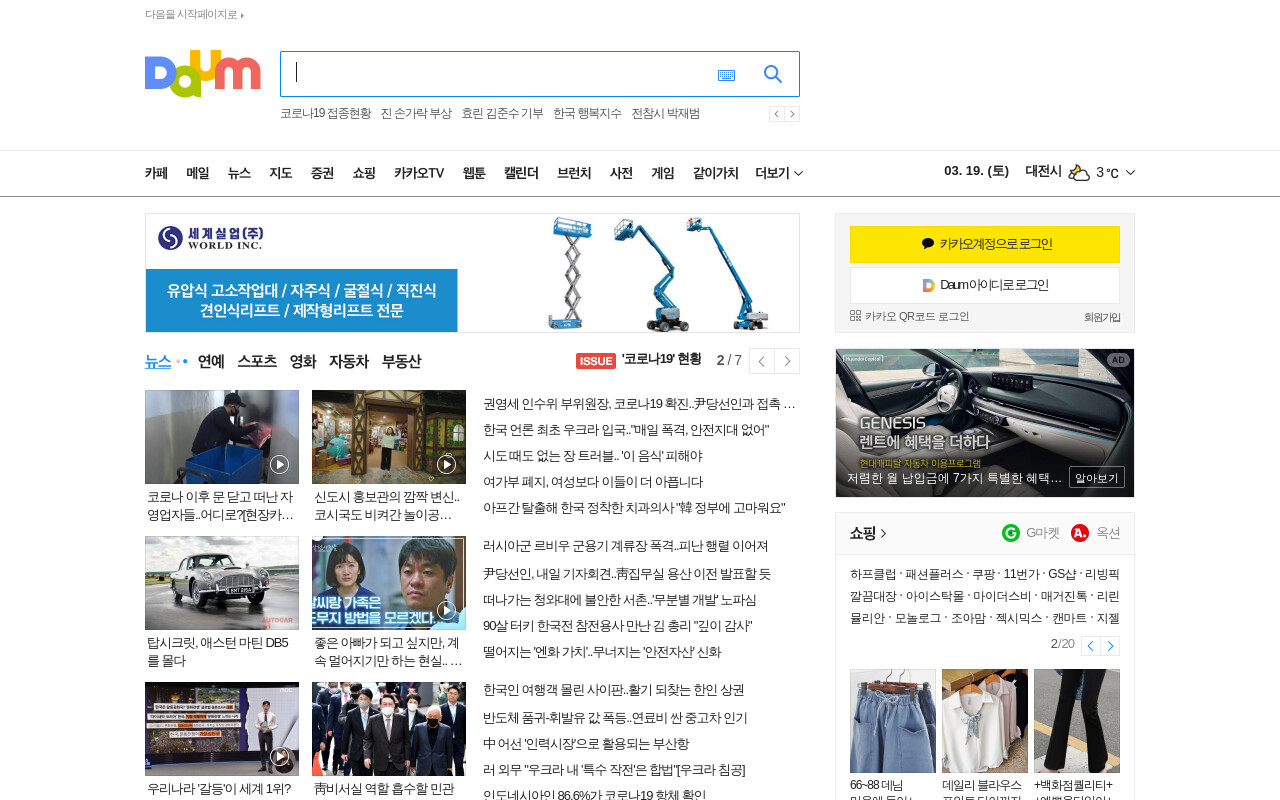Switch to the 연예 news tab
The image size is (1280, 800).
211,361
